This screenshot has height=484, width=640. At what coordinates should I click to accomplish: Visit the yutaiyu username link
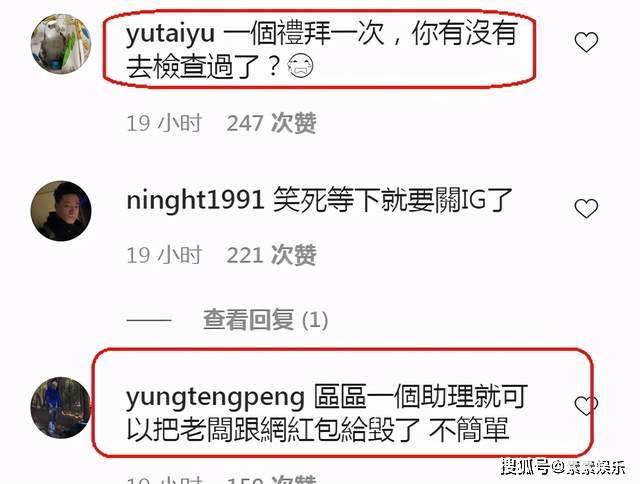(170, 34)
